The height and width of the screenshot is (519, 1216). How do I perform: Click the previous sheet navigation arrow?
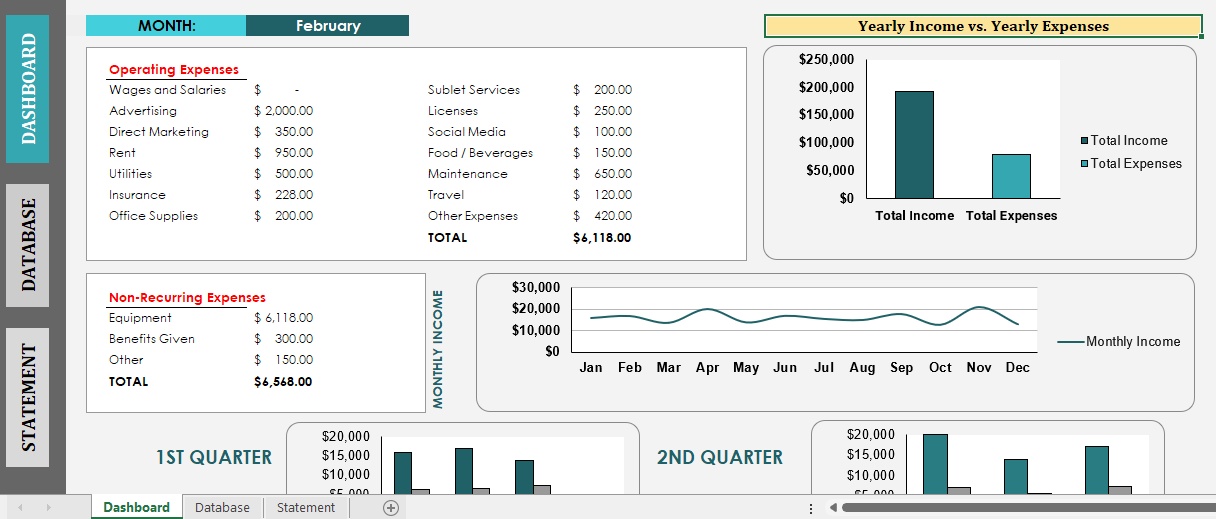pos(20,508)
